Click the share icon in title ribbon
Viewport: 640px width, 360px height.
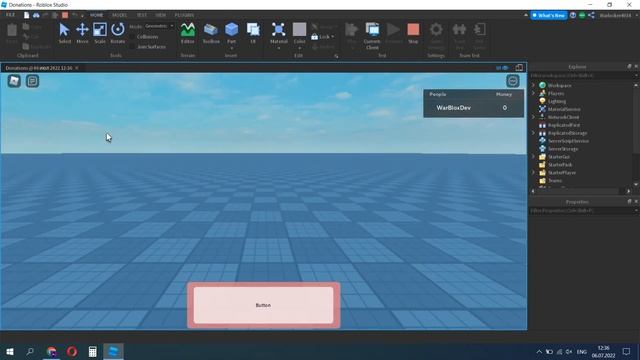click(x=591, y=15)
